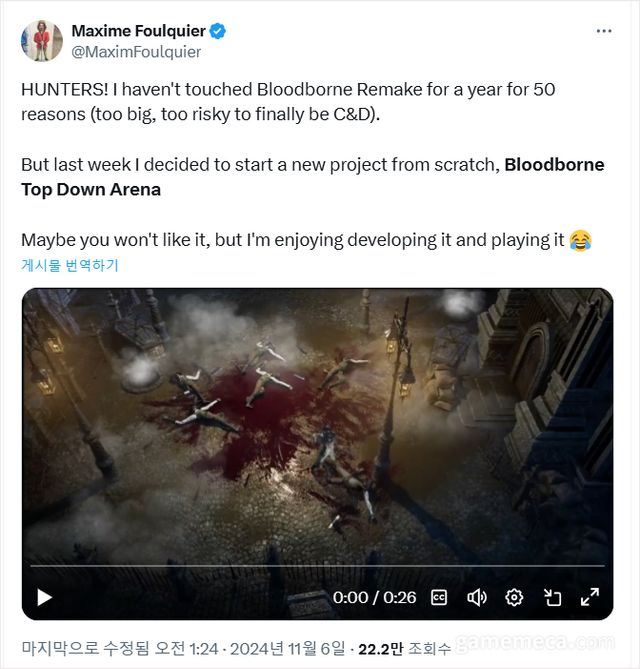This screenshot has width=640, height=669.
Task: Toggle closed captions on the video
Action: (x=439, y=597)
